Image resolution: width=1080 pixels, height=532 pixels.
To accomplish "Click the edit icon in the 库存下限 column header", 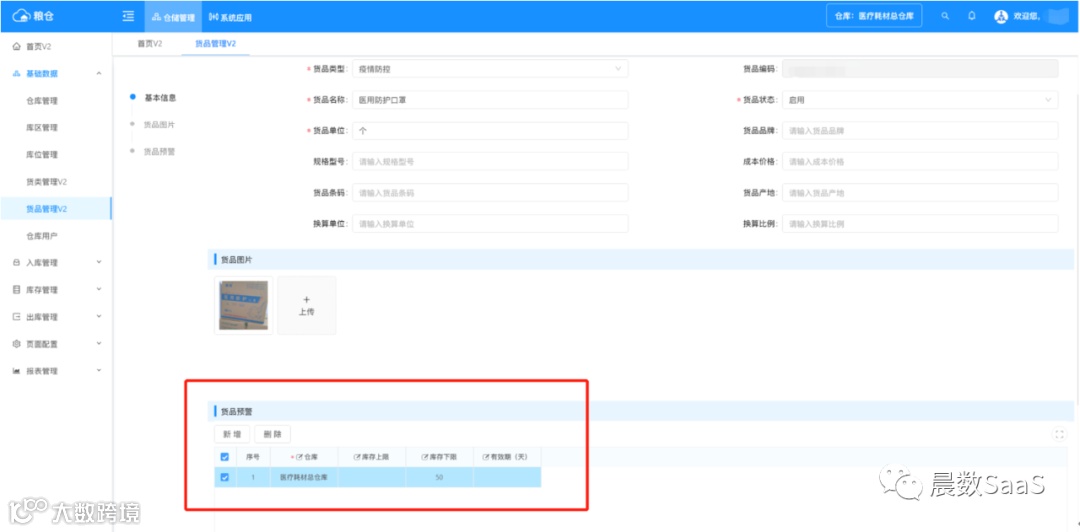I will (x=424, y=457).
